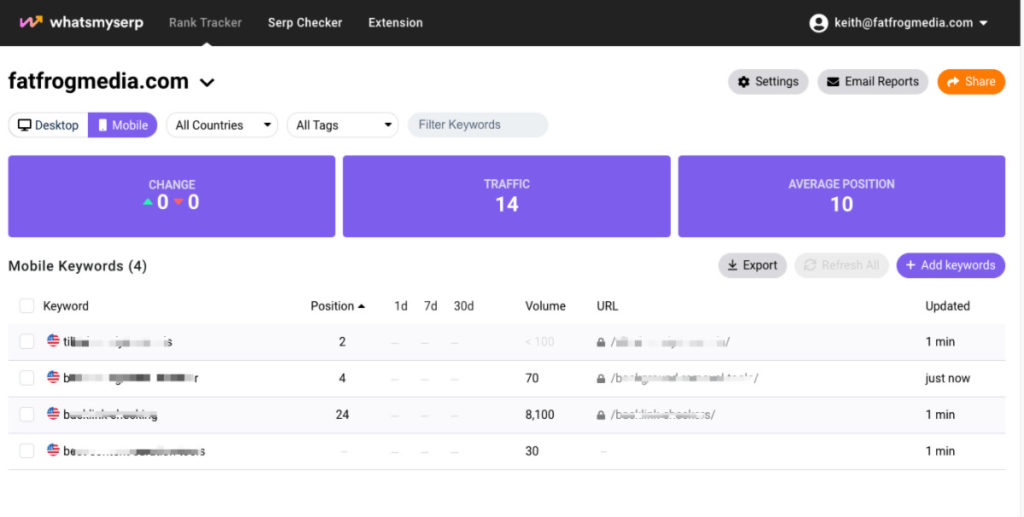Click the download icon in Export

coord(732,265)
